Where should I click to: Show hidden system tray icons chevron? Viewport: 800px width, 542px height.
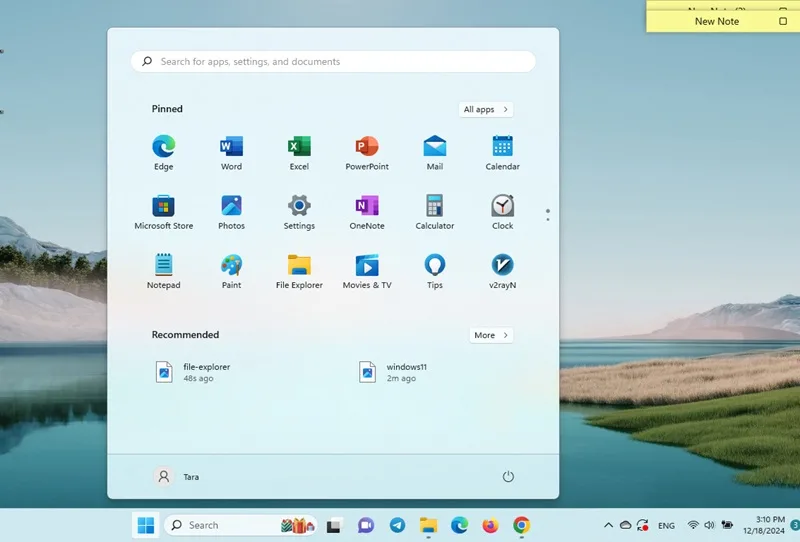point(608,525)
